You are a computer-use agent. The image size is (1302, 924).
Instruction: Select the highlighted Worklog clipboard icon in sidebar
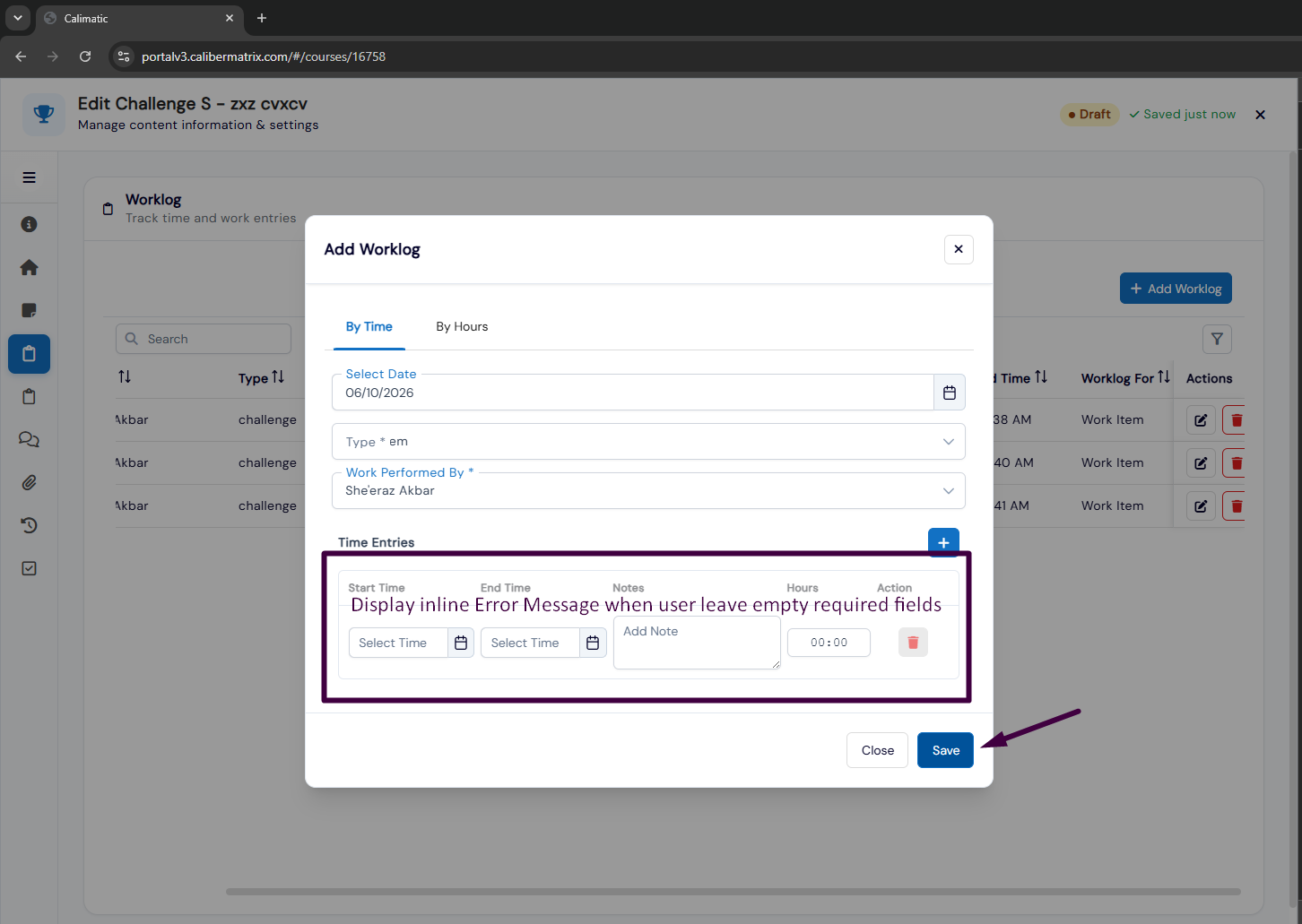click(x=29, y=354)
